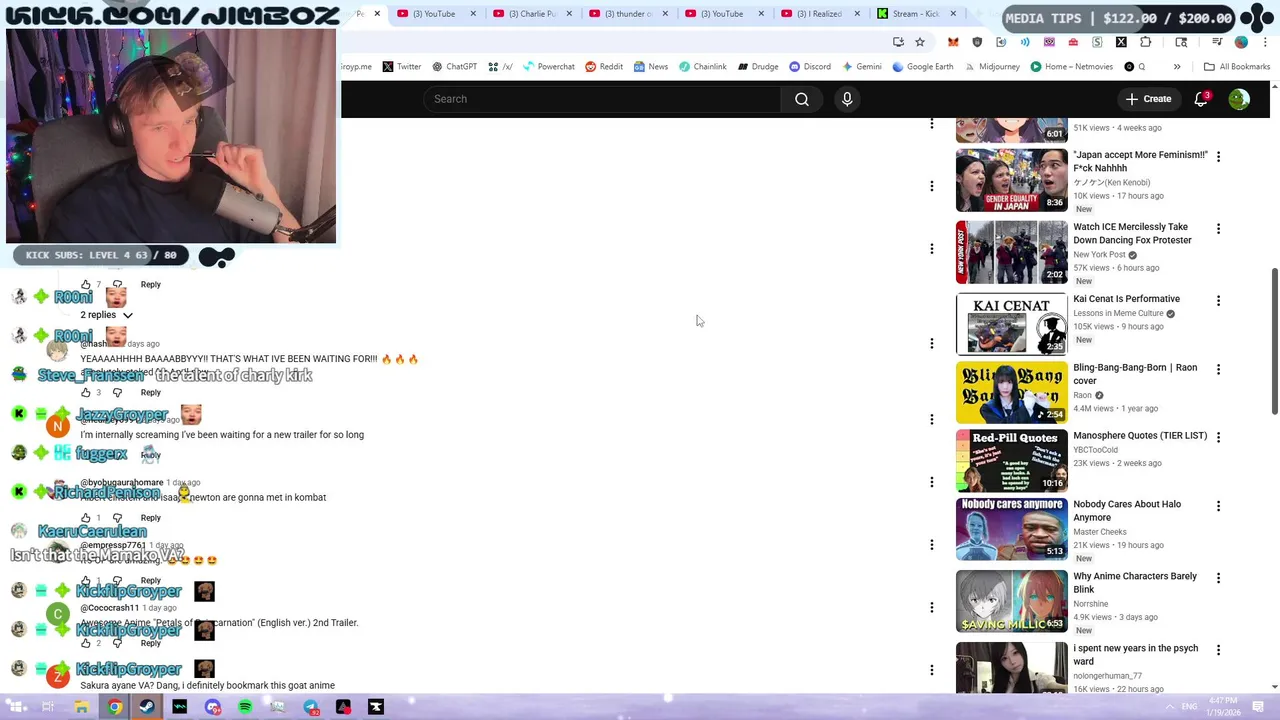1280x720 pixels.
Task: Open YouTube notifications bell
Action: (1201, 99)
